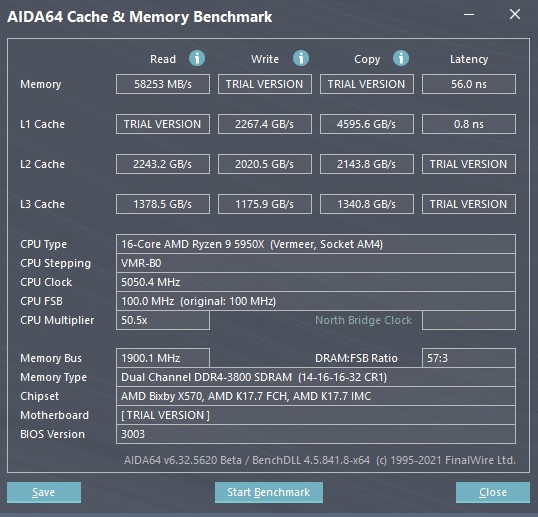The height and width of the screenshot is (517, 538).
Task: Click the Chipset AMD Bixby X570 field
Action: point(316,396)
